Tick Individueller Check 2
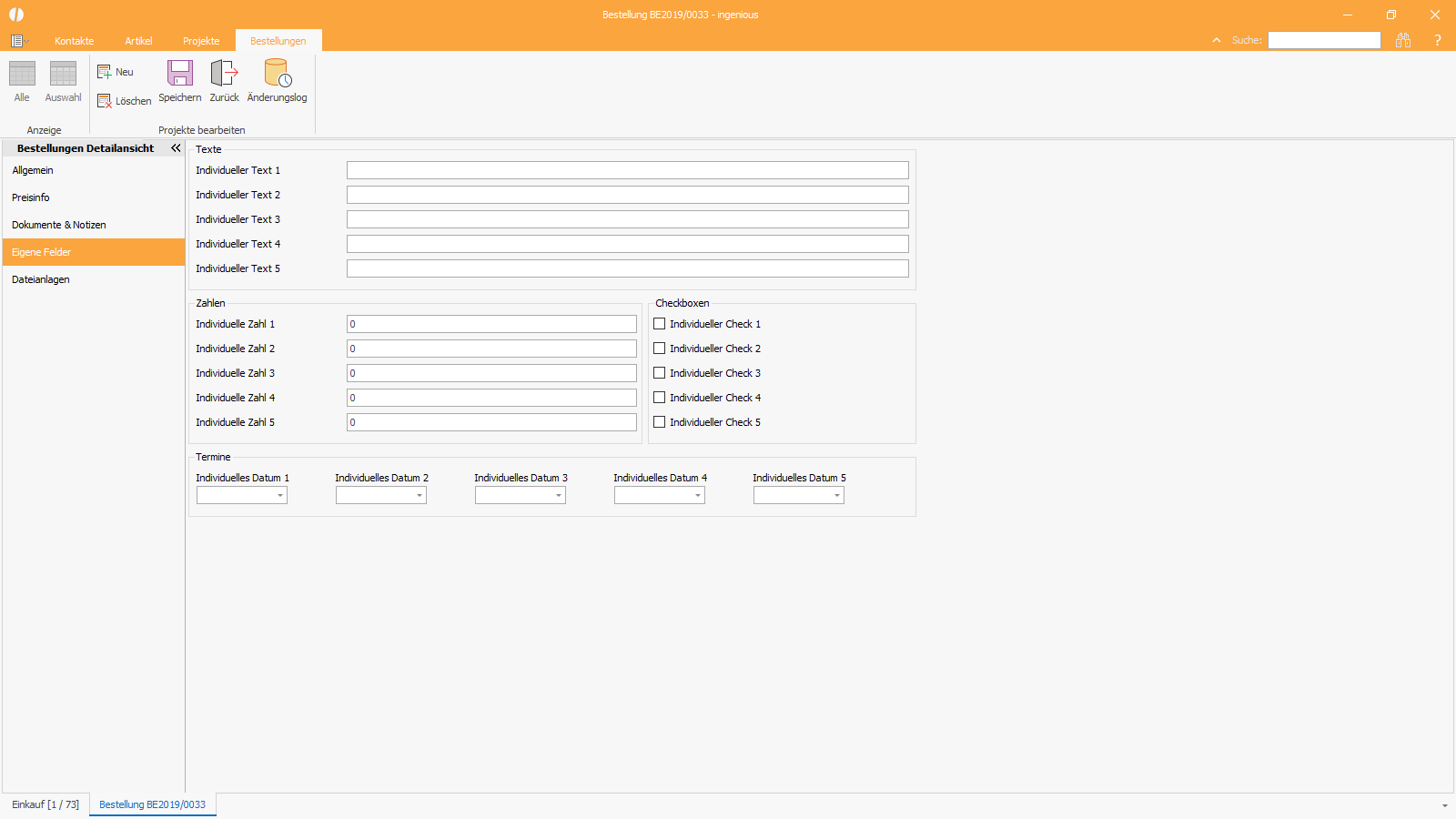This screenshot has width=1456, height=819. pyautogui.click(x=660, y=349)
